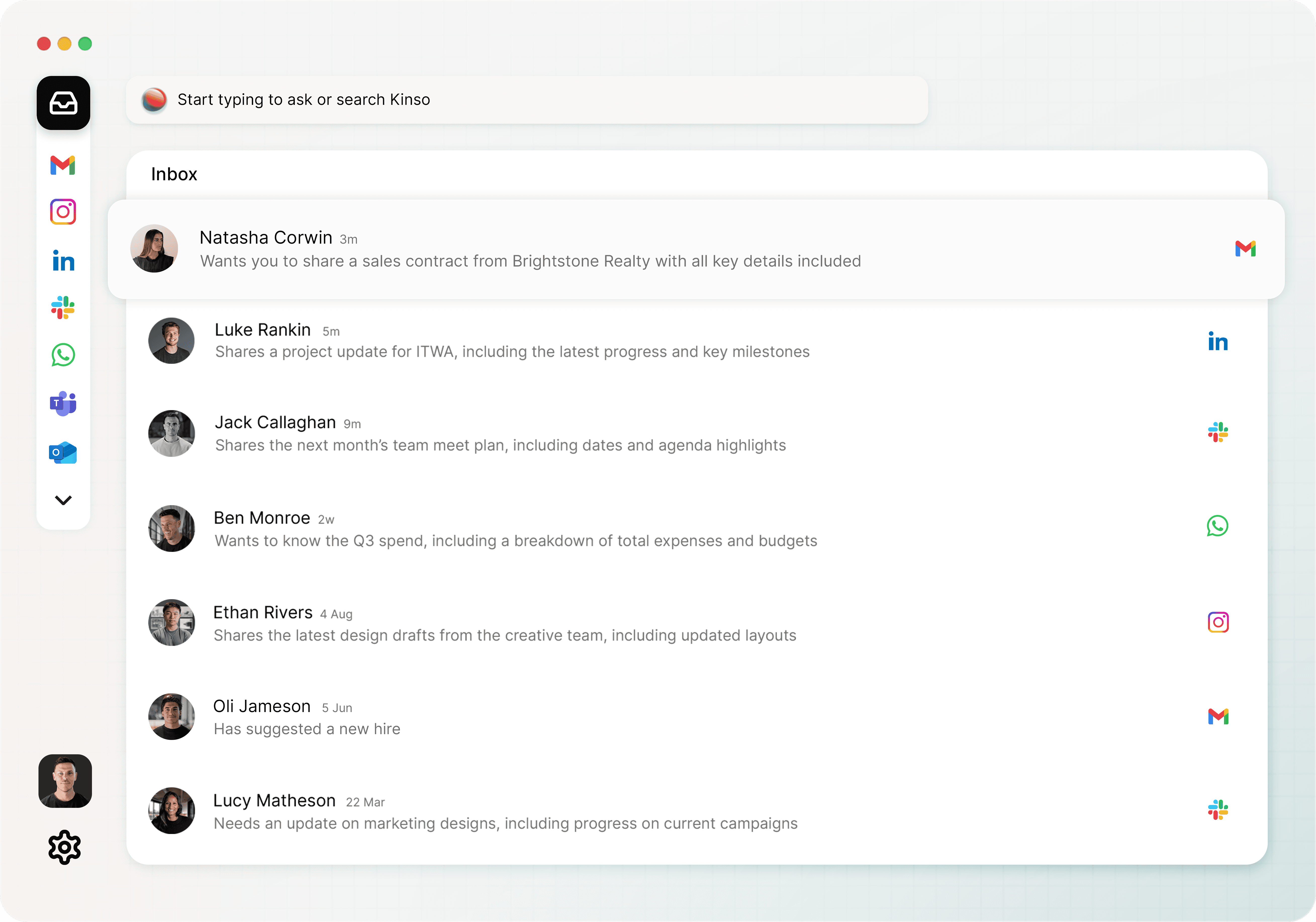The width and height of the screenshot is (1316, 922).
Task: Select Microsoft Teams icon in sidebar
Action: (63, 404)
